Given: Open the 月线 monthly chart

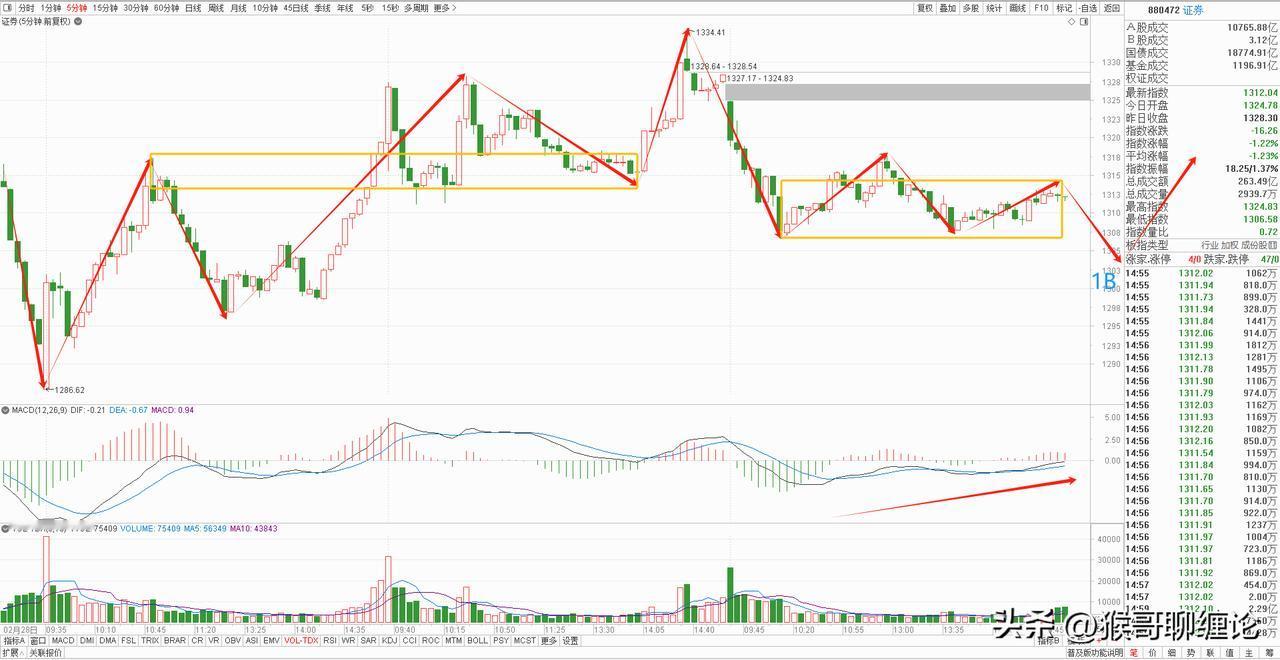Looking at the screenshot, I should 238,8.
